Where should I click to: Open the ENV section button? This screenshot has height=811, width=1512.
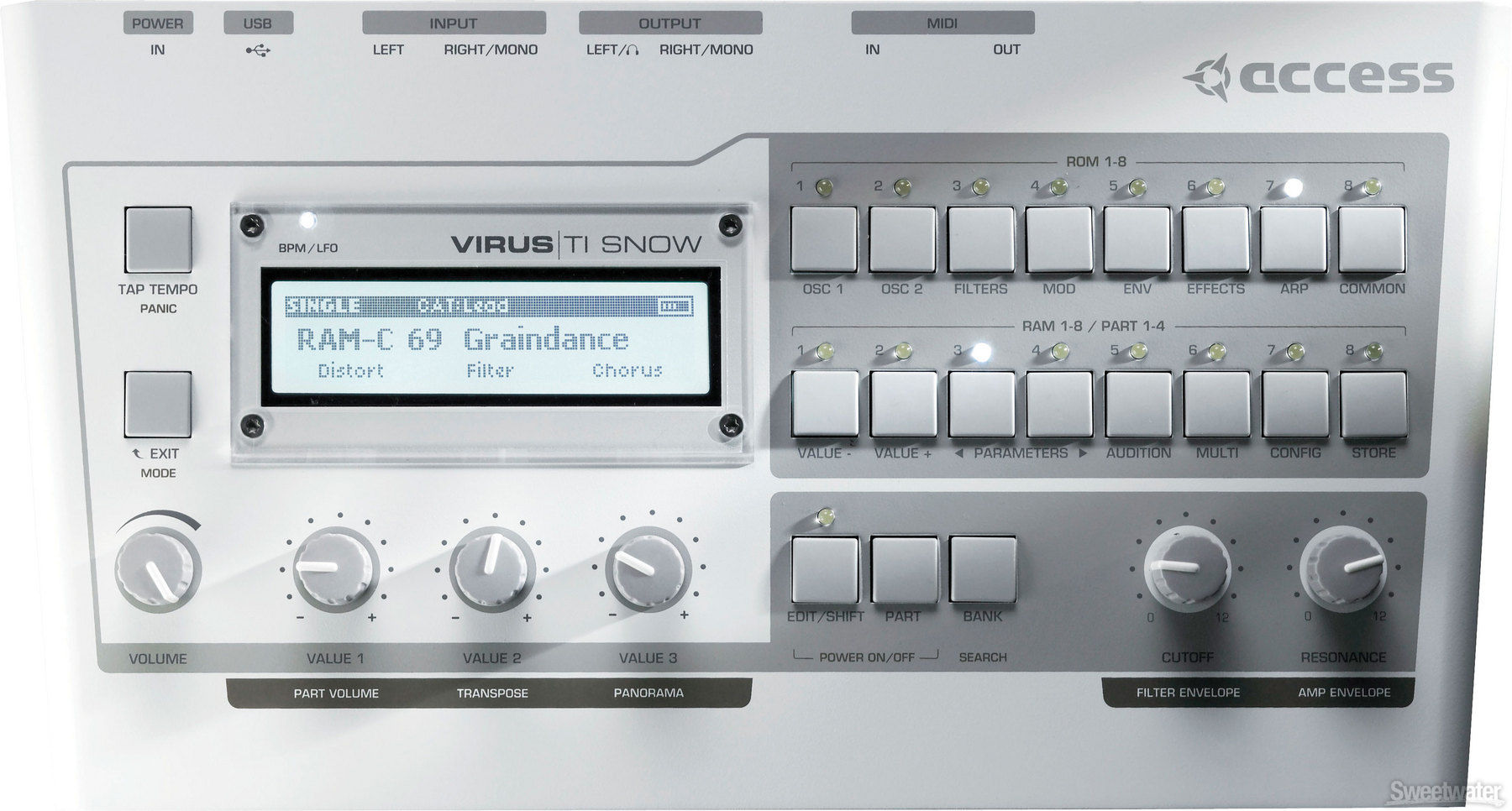(x=1137, y=239)
